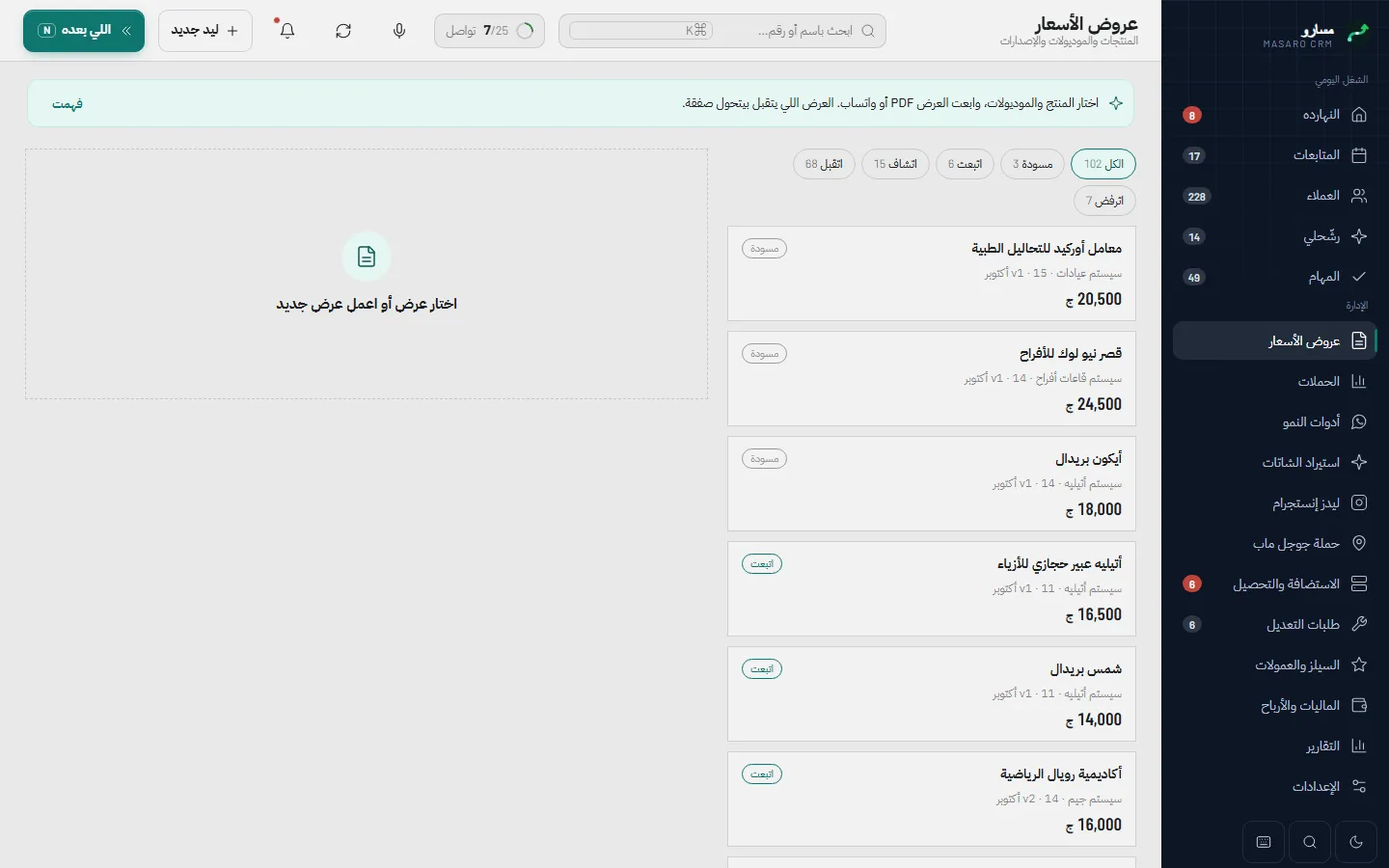Select the الكل 102 filter tab
The width and height of the screenshot is (1389, 868).
coord(1103,164)
